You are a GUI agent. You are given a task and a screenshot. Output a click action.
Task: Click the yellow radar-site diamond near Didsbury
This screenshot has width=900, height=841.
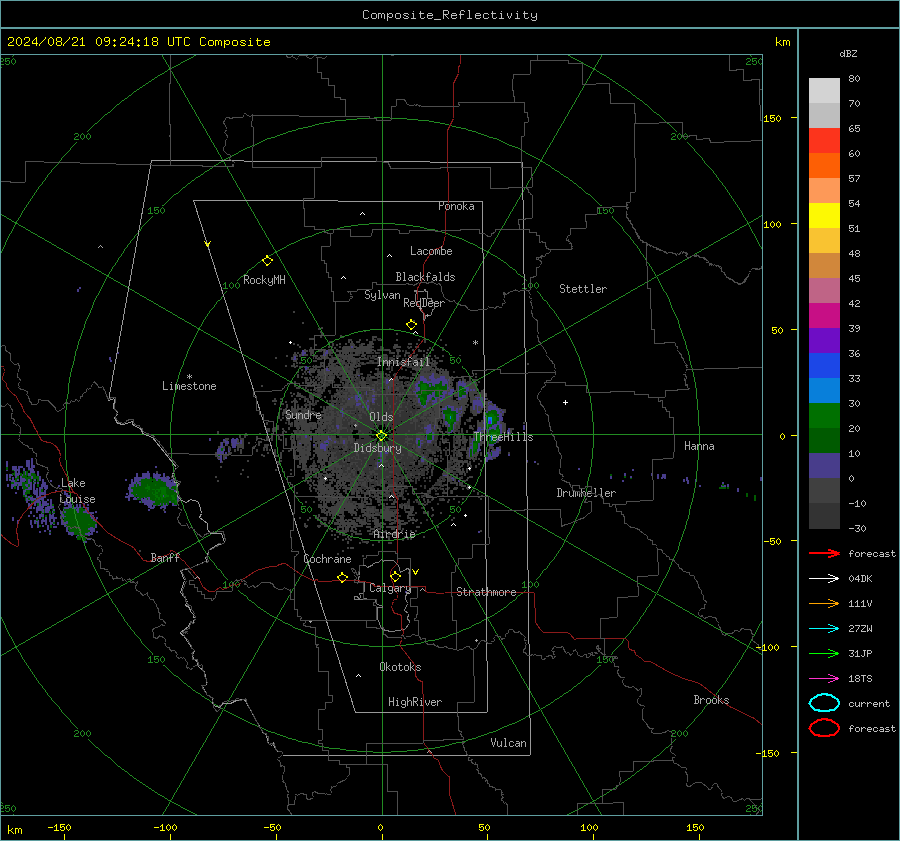381,436
